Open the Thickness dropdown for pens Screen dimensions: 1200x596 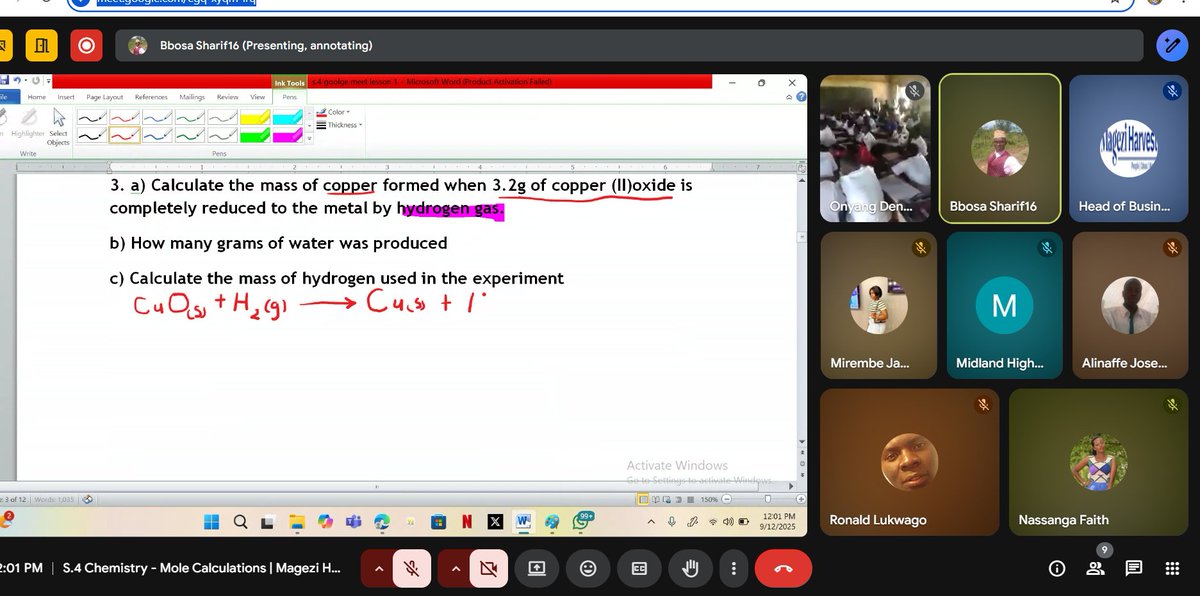point(344,127)
